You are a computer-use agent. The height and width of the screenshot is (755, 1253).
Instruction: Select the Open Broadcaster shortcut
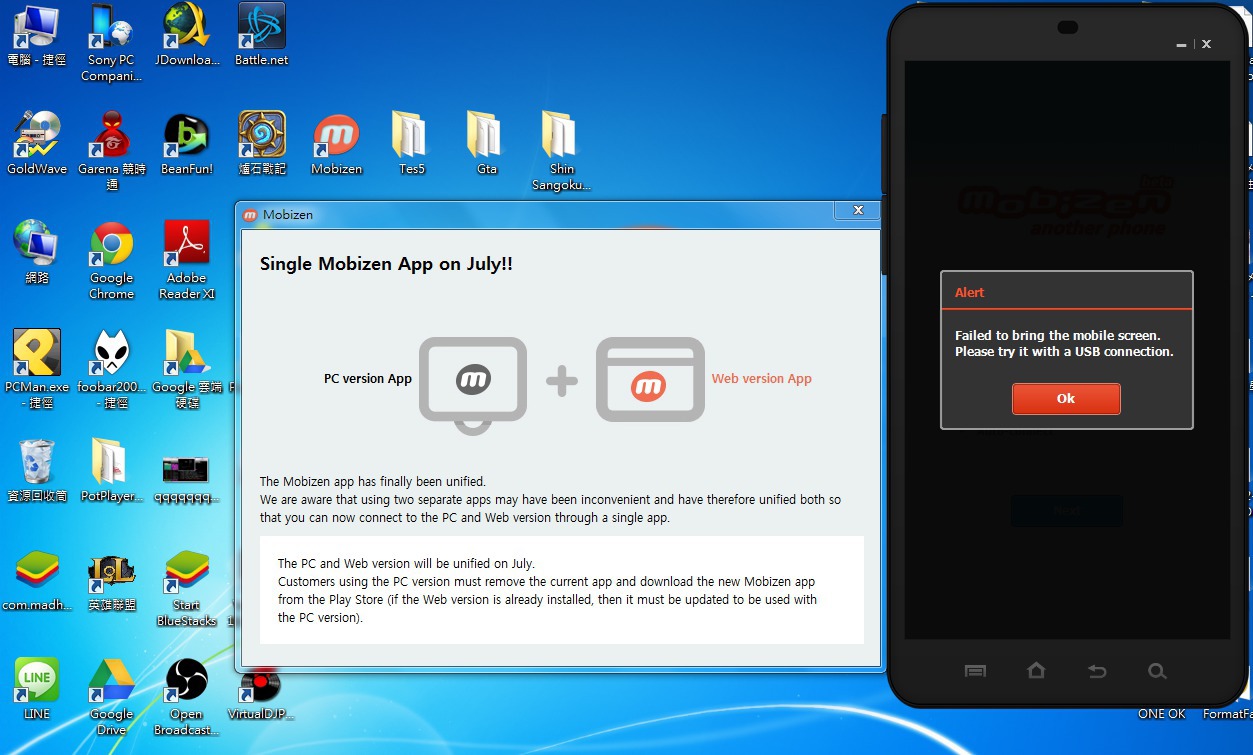(x=187, y=696)
